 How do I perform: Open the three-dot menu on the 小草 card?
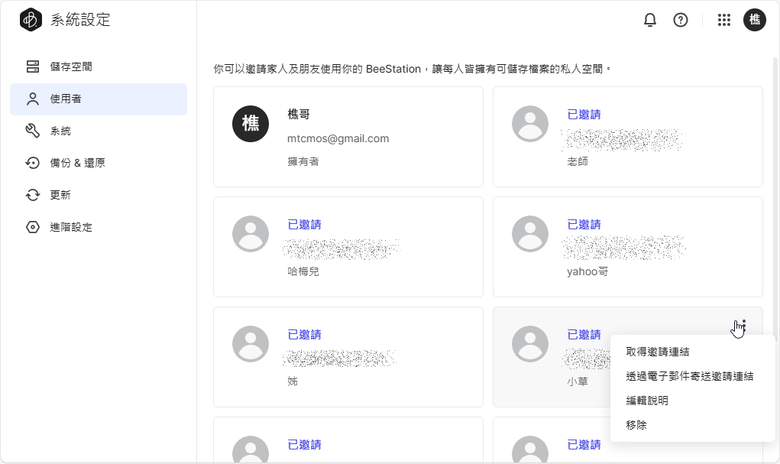tap(744, 326)
